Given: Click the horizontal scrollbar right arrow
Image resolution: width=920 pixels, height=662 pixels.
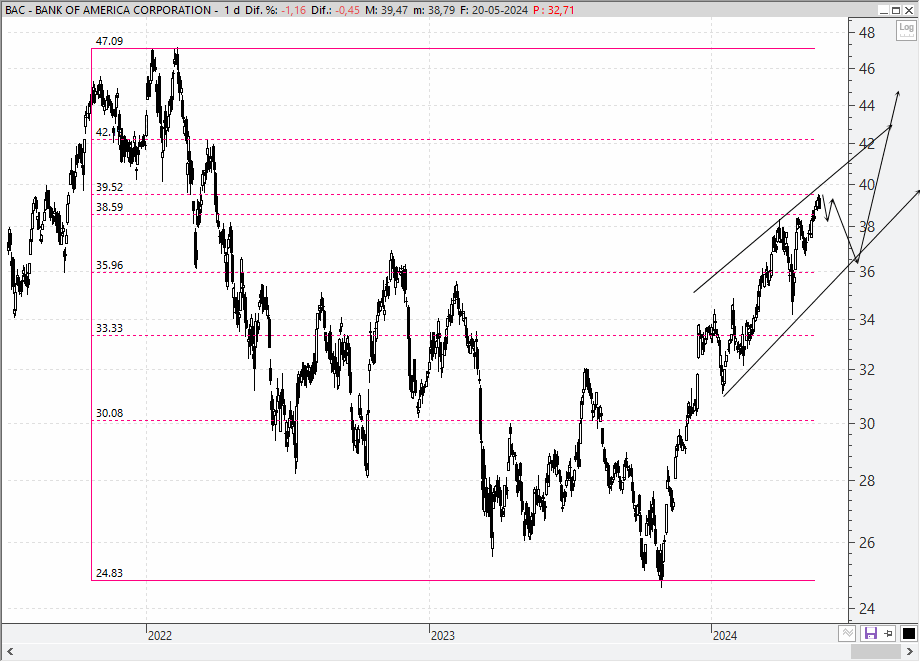Looking at the screenshot, I should coord(911,651).
